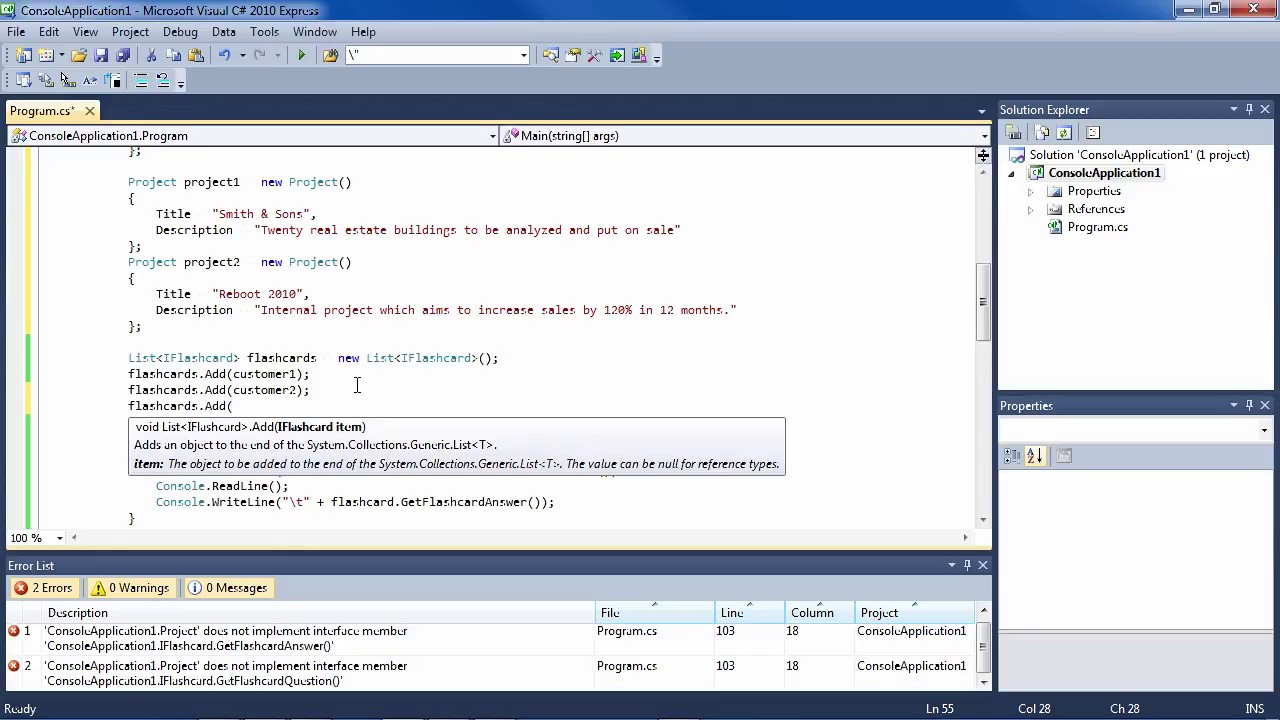Click the Display Quick Info icon
The image size is (1280, 720).
pyautogui.click(x=68, y=81)
